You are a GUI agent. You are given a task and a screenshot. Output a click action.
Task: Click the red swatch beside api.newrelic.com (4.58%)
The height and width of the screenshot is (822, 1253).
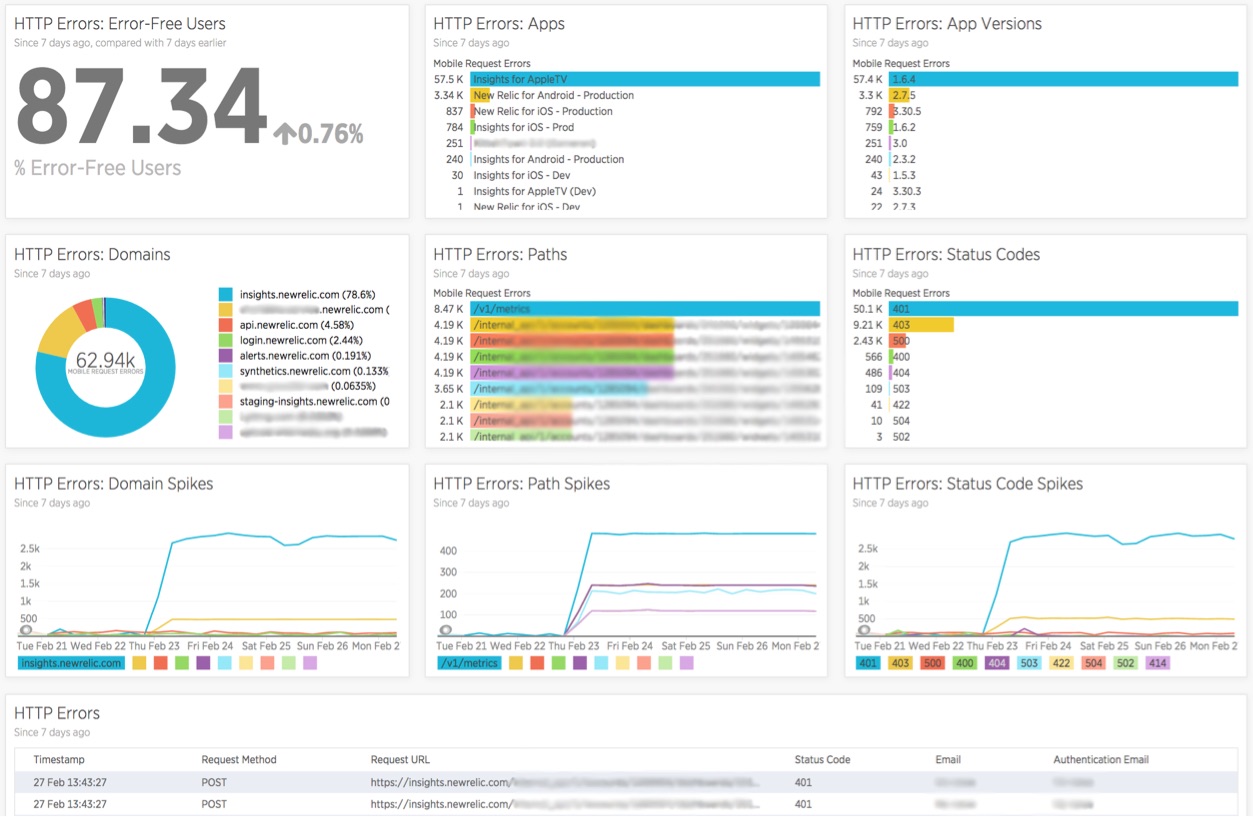(225, 325)
